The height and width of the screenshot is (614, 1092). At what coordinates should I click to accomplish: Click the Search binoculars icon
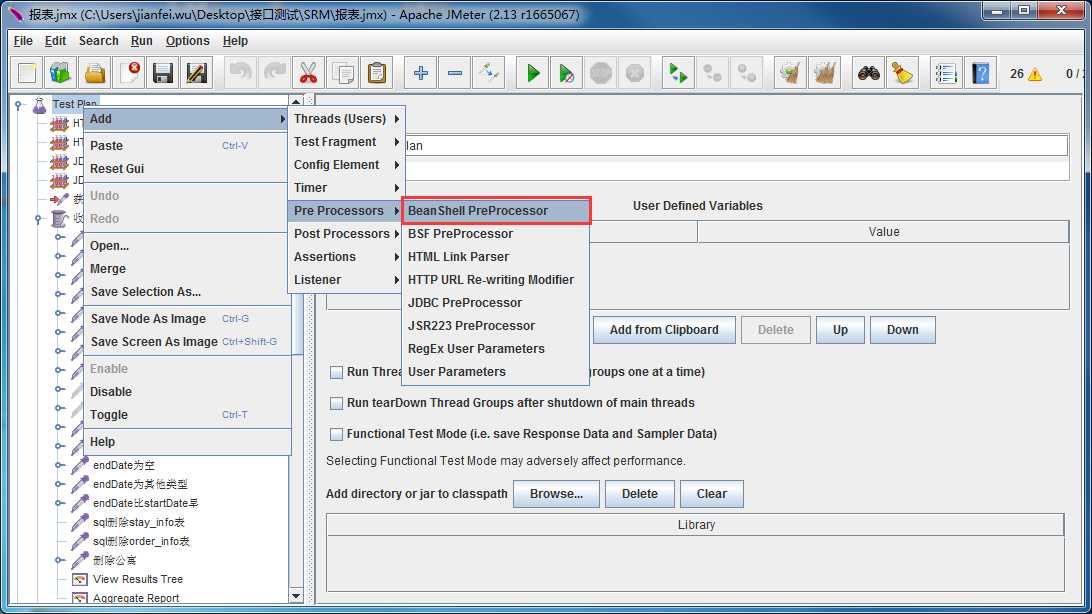[x=868, y=73]
